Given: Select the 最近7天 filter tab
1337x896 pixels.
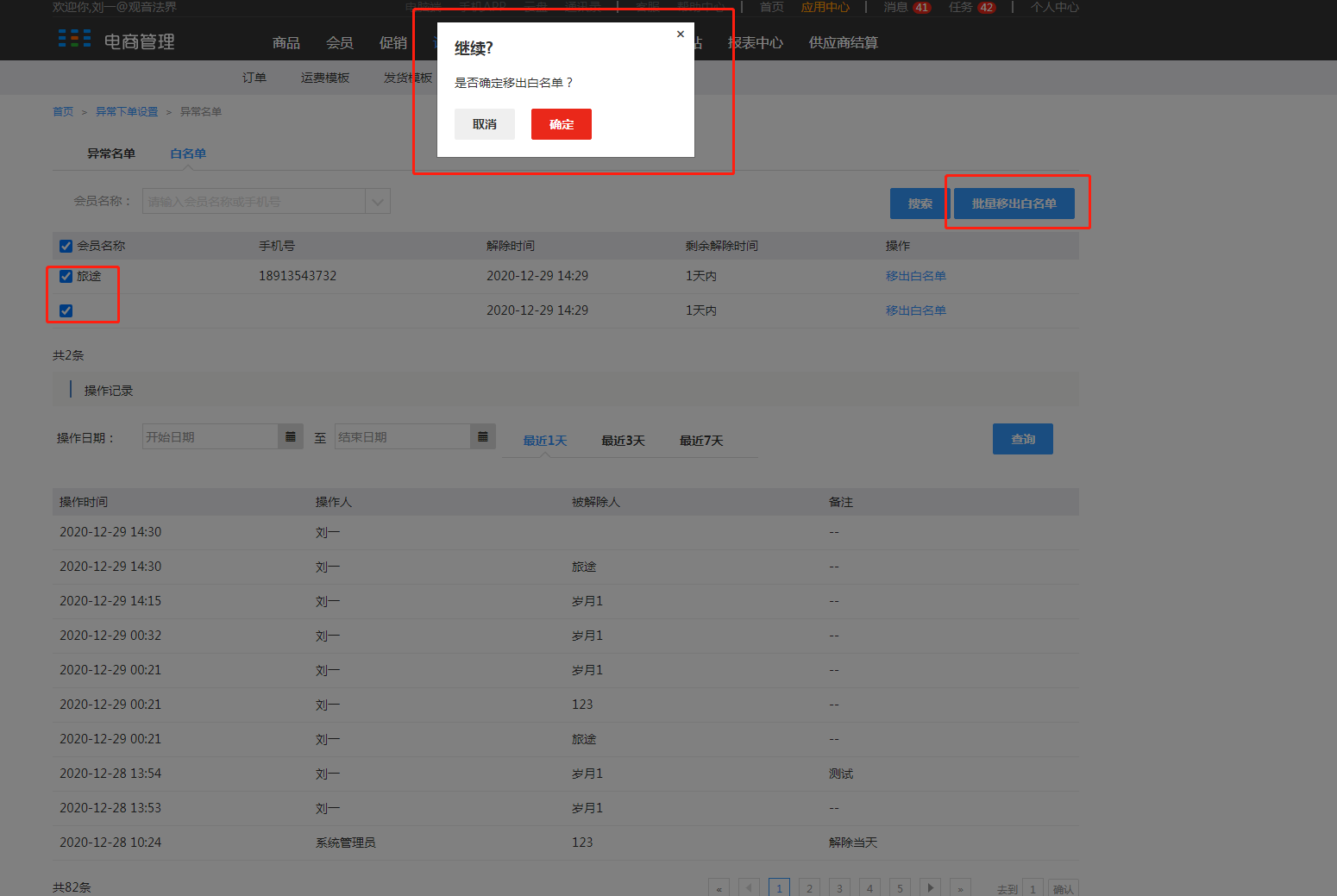Looking at the screenshot, I should tap(701, 441).
